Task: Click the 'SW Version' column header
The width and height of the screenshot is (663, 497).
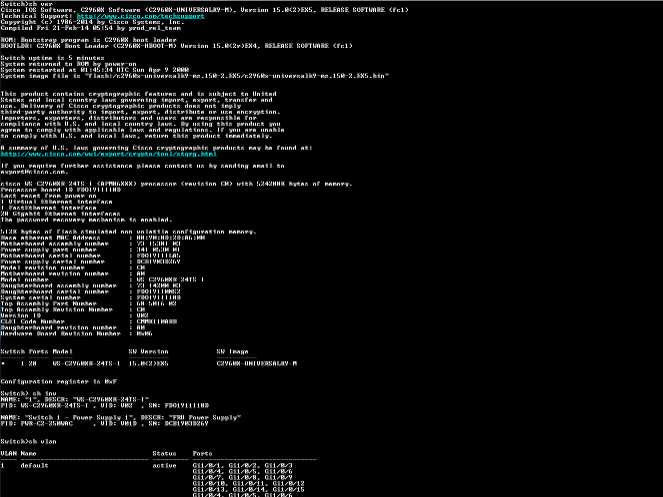Action: click(x=148, y=351)
